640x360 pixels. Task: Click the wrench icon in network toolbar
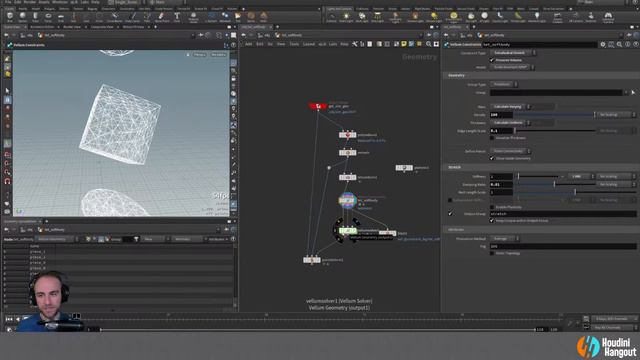coord(354,44)
